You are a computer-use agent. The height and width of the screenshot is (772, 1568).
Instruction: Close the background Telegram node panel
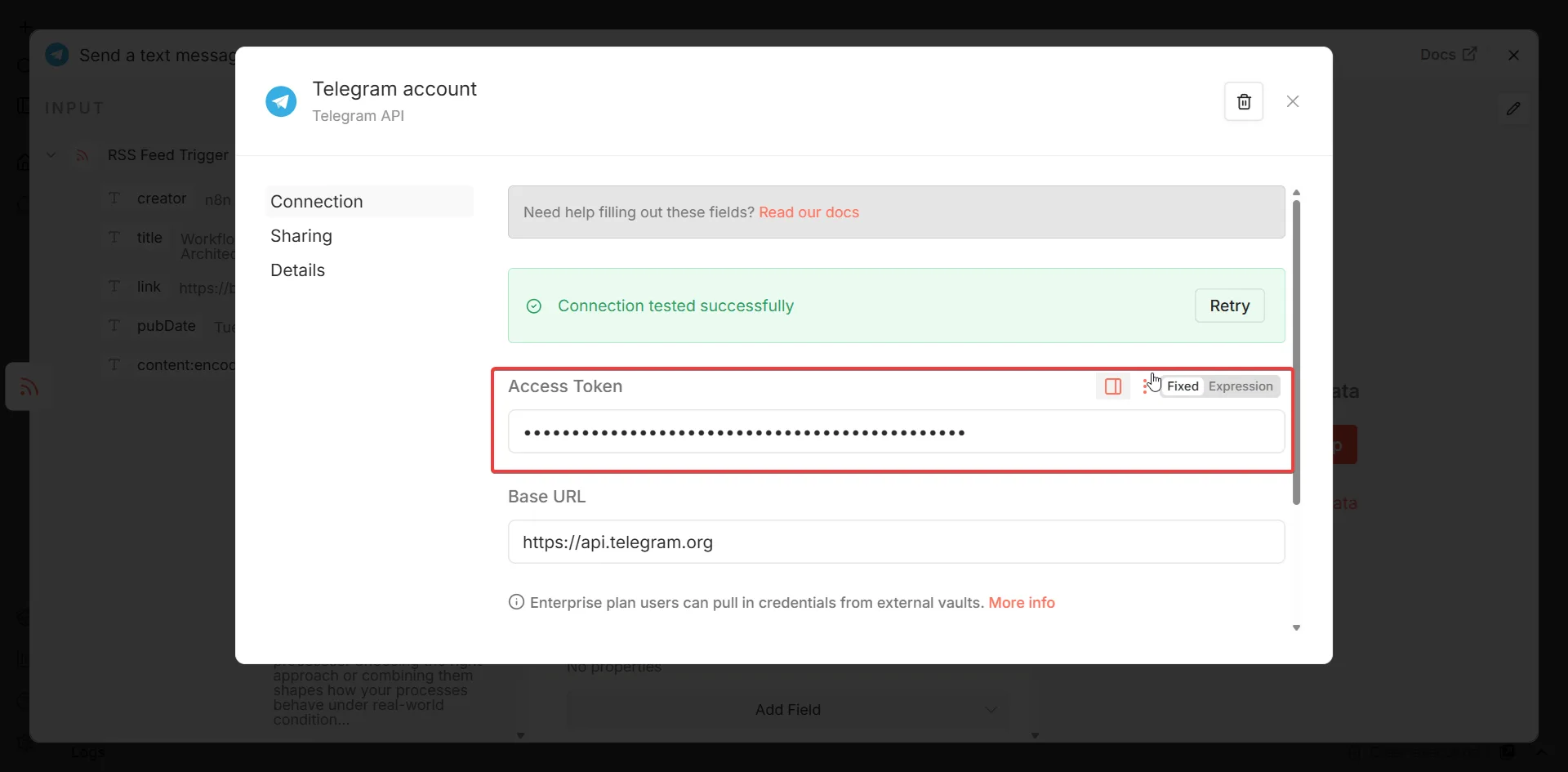(1513, 55)
